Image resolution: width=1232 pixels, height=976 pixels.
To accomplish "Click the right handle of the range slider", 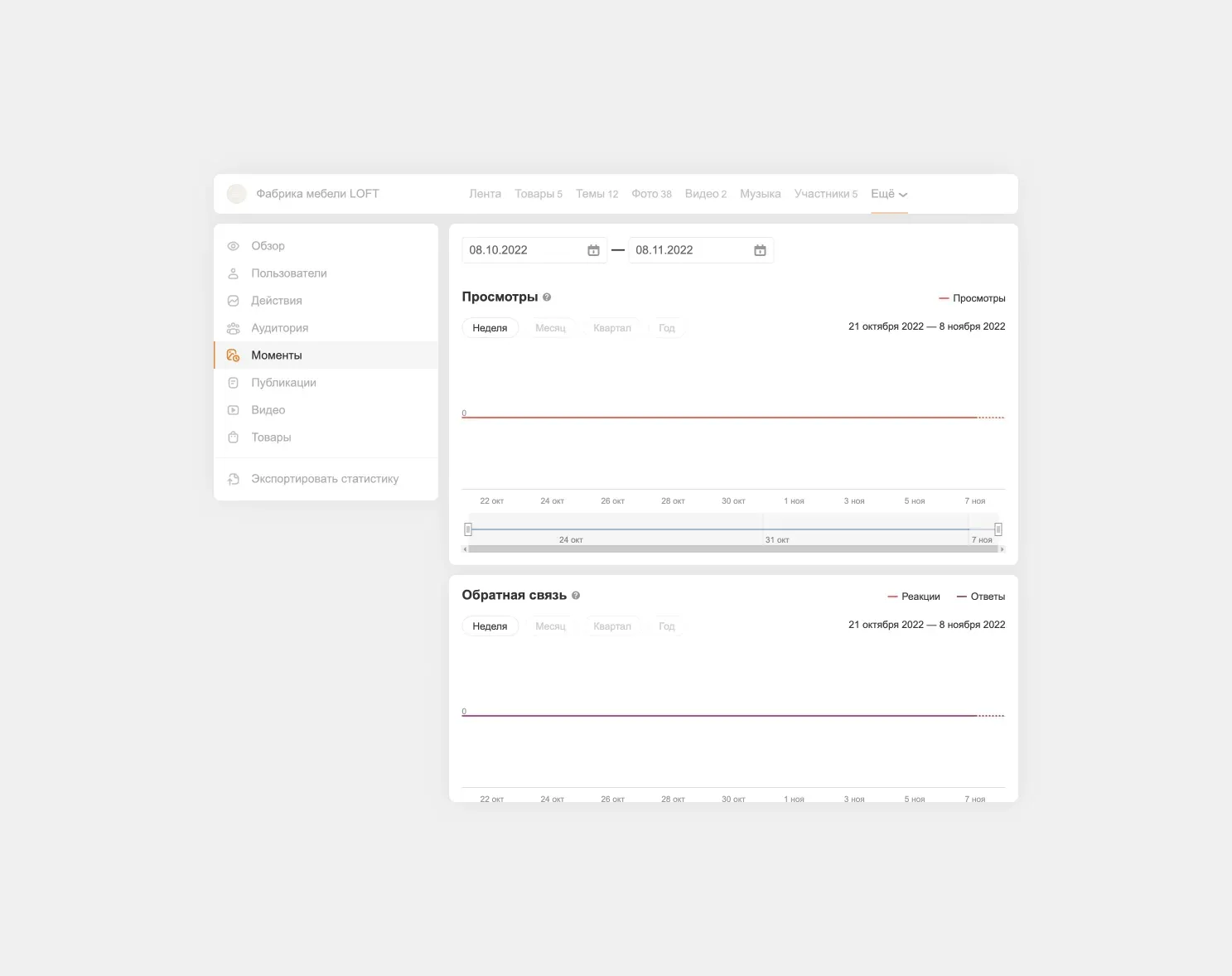I will coord(998,529).
